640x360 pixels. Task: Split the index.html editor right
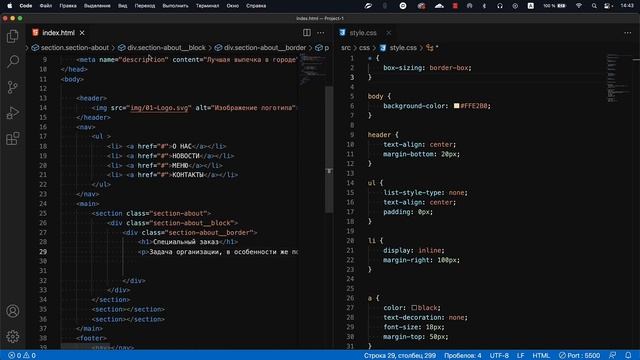click(x=307, y=33)
